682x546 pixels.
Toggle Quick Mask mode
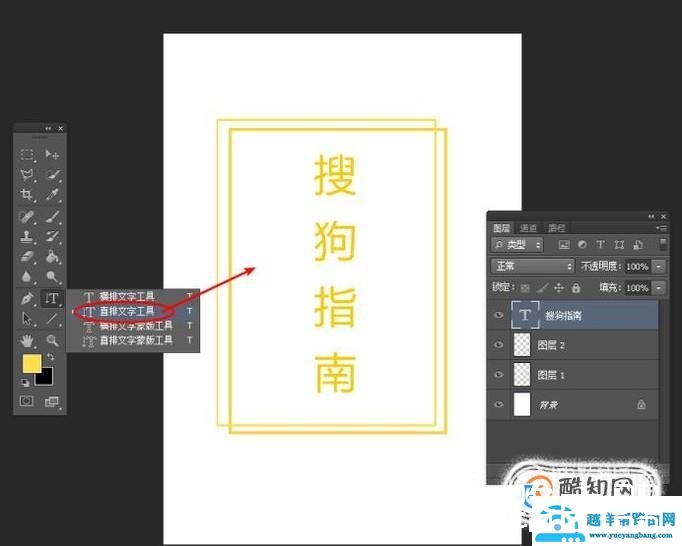click(27, 401)
